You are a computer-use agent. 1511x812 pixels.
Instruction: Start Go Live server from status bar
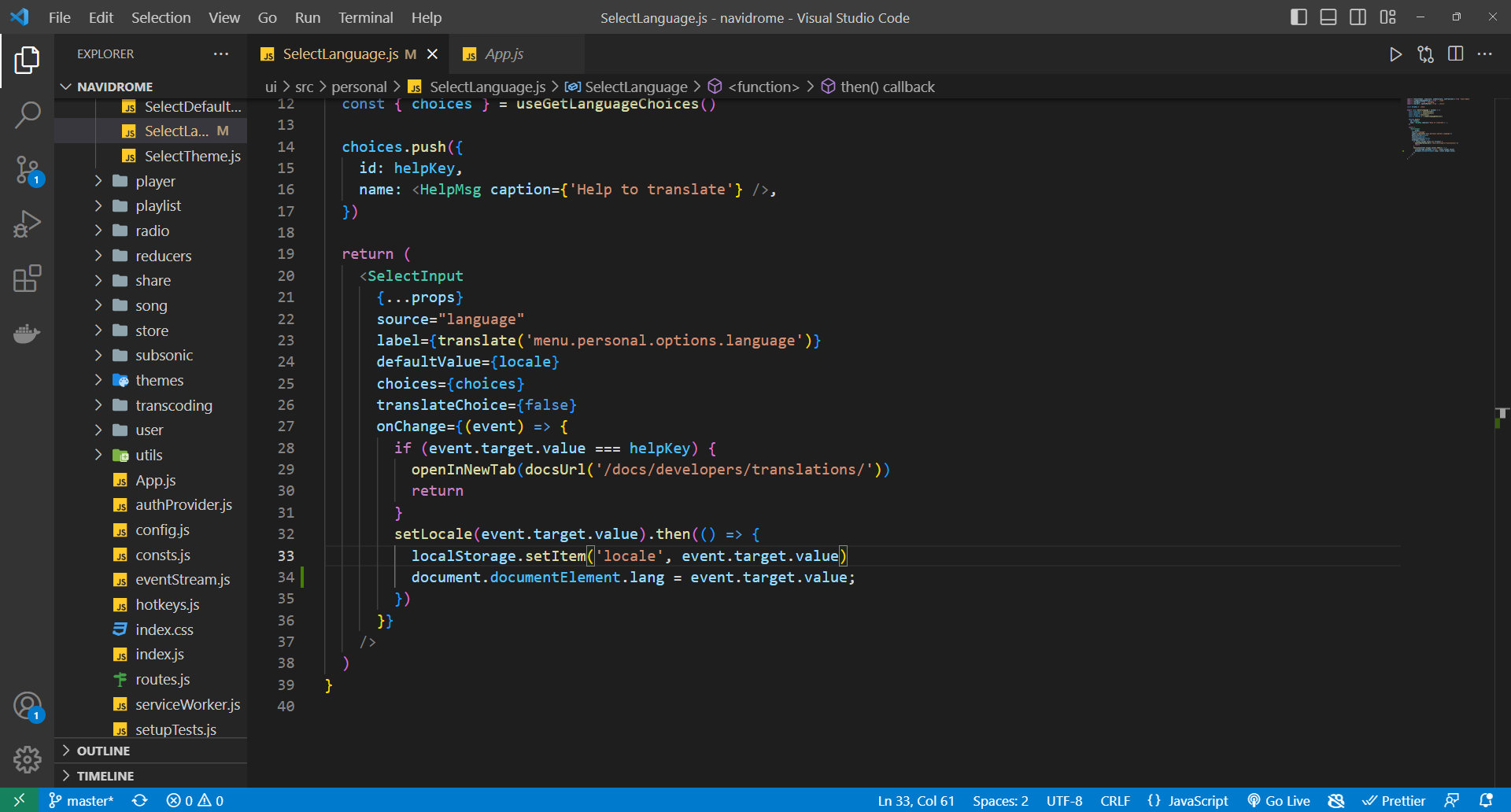tap(1279, 800)
